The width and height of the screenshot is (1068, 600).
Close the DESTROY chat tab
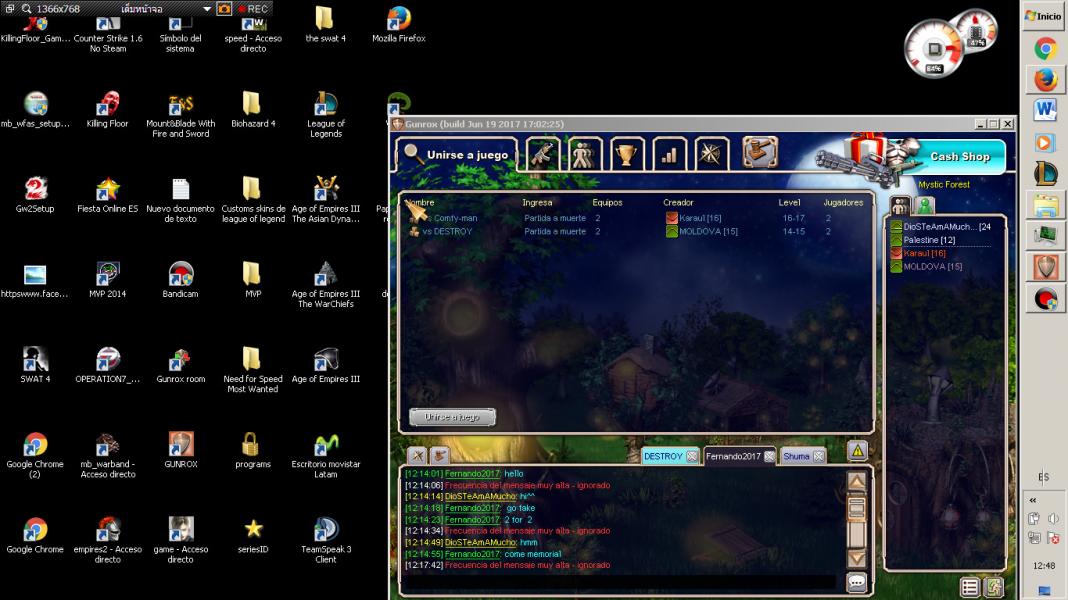tap(692, 456)
